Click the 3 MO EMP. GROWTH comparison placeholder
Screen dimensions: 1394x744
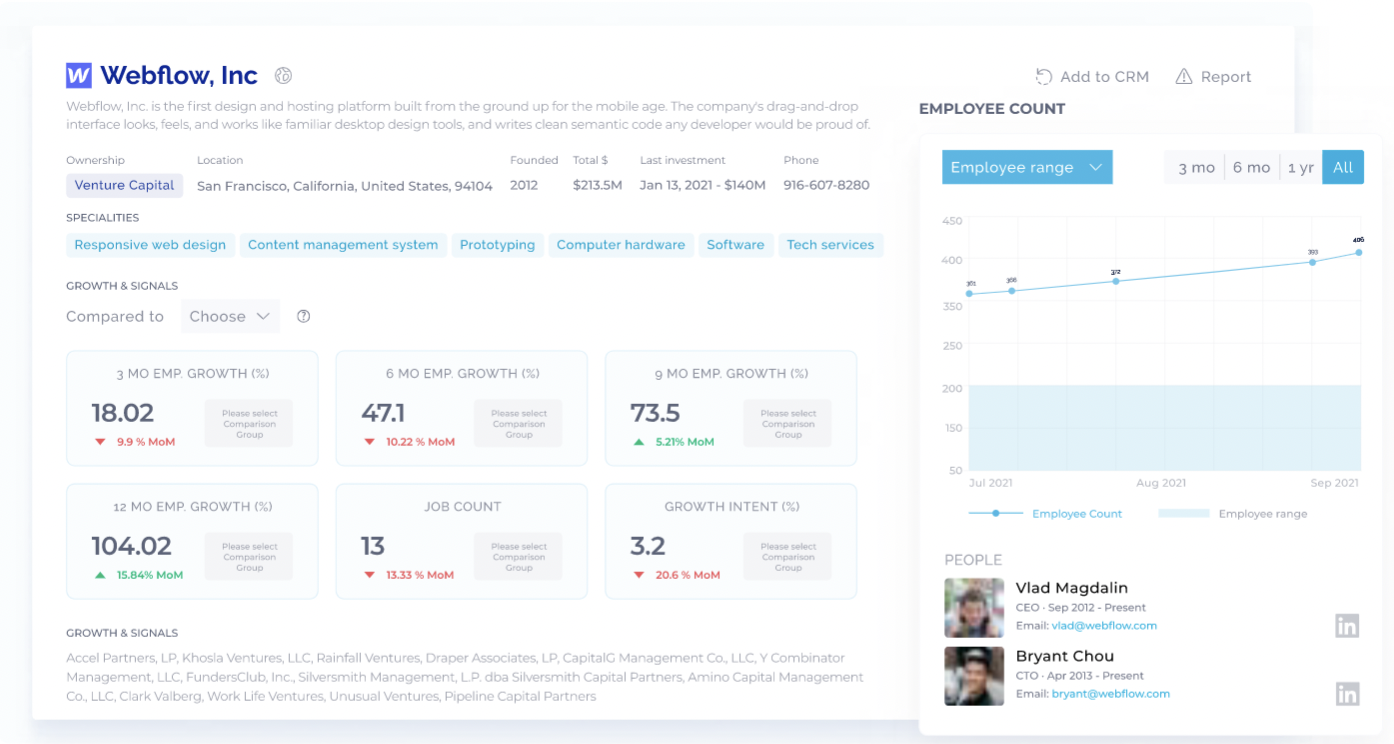[249, 424]
